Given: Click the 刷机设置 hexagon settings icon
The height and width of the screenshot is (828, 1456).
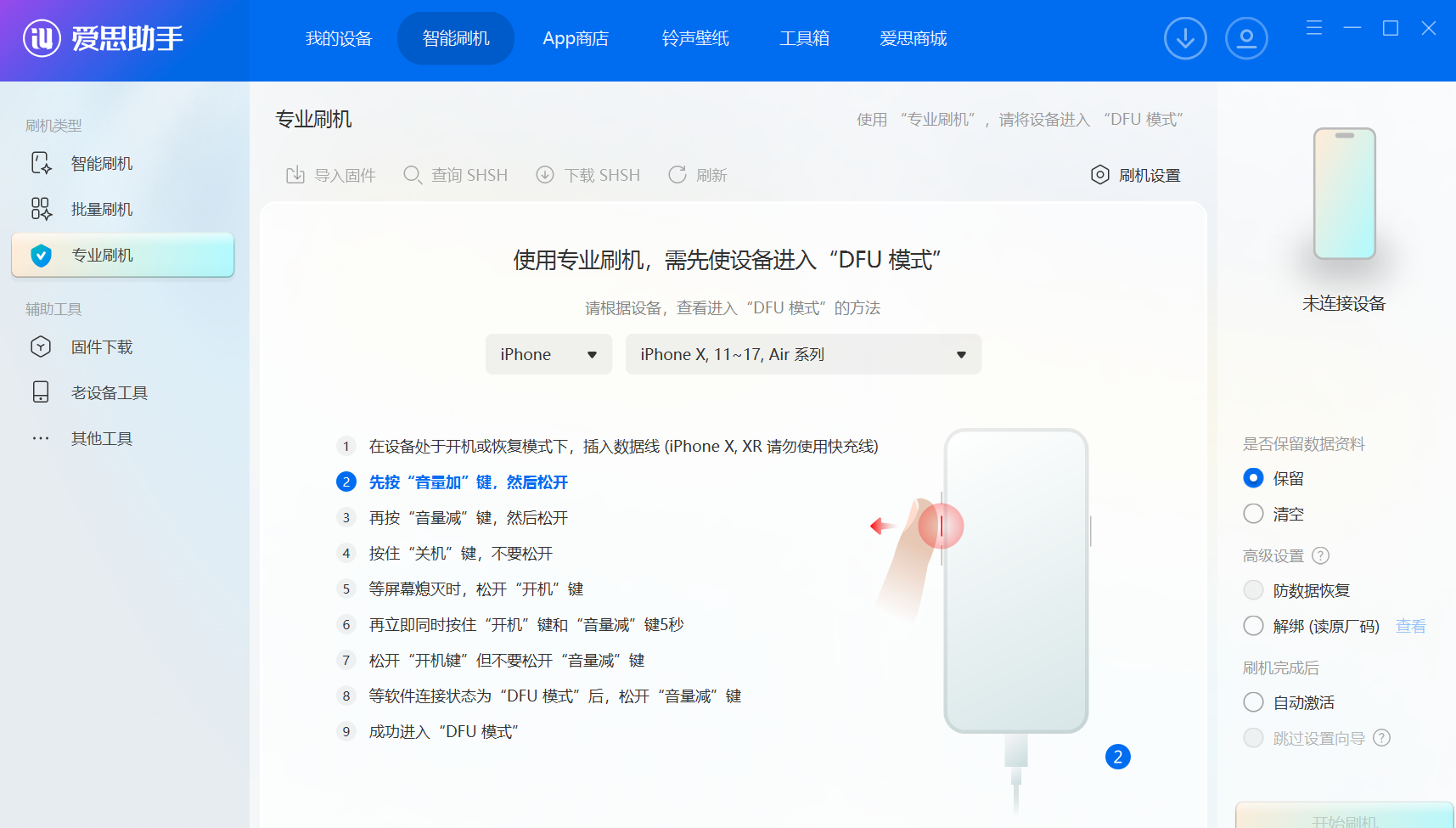Looking at the screenshot, I should (x=1099, y=175).
